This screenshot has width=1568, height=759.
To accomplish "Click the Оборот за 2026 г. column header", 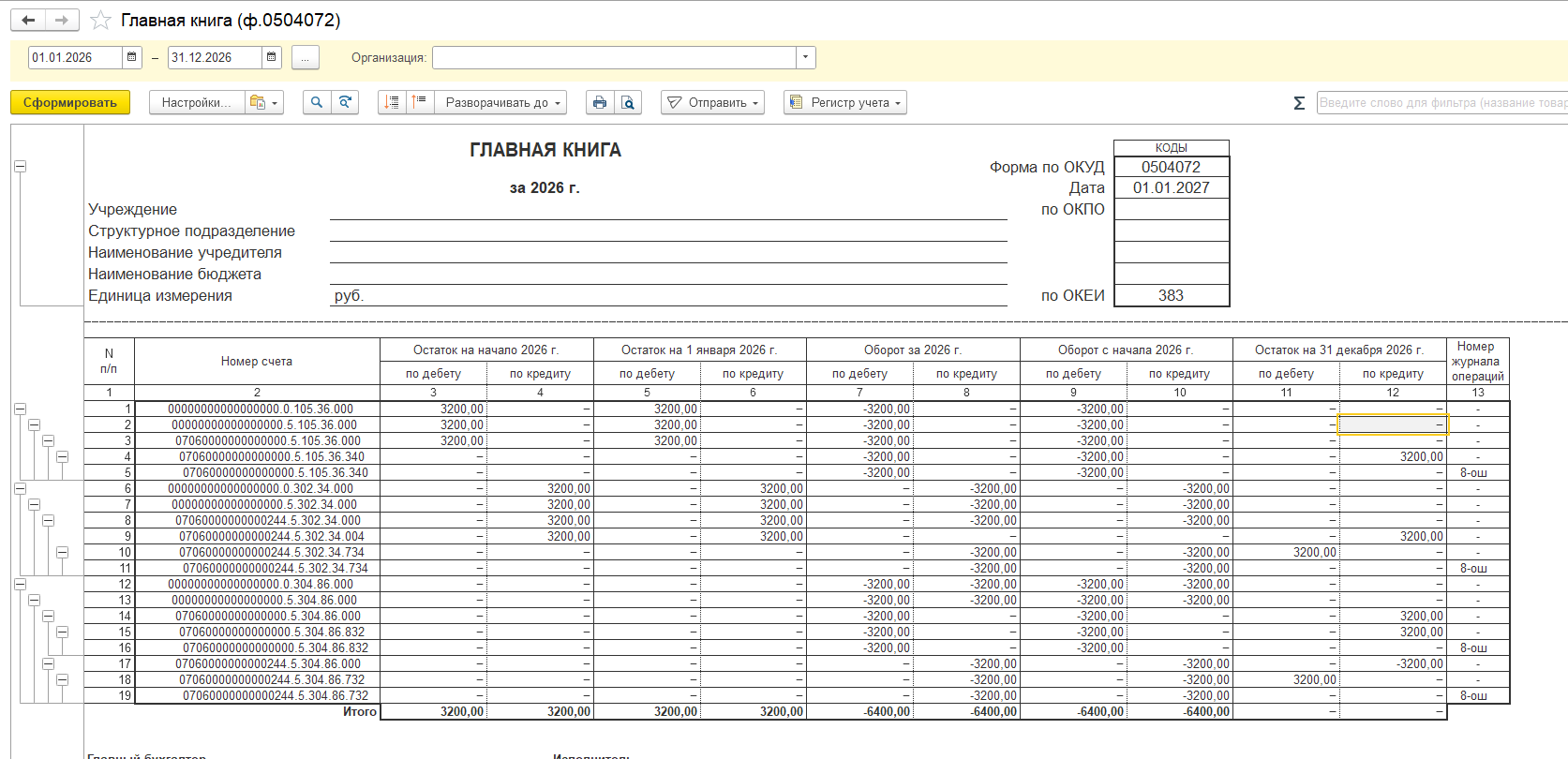I will (x=913, y=350).
